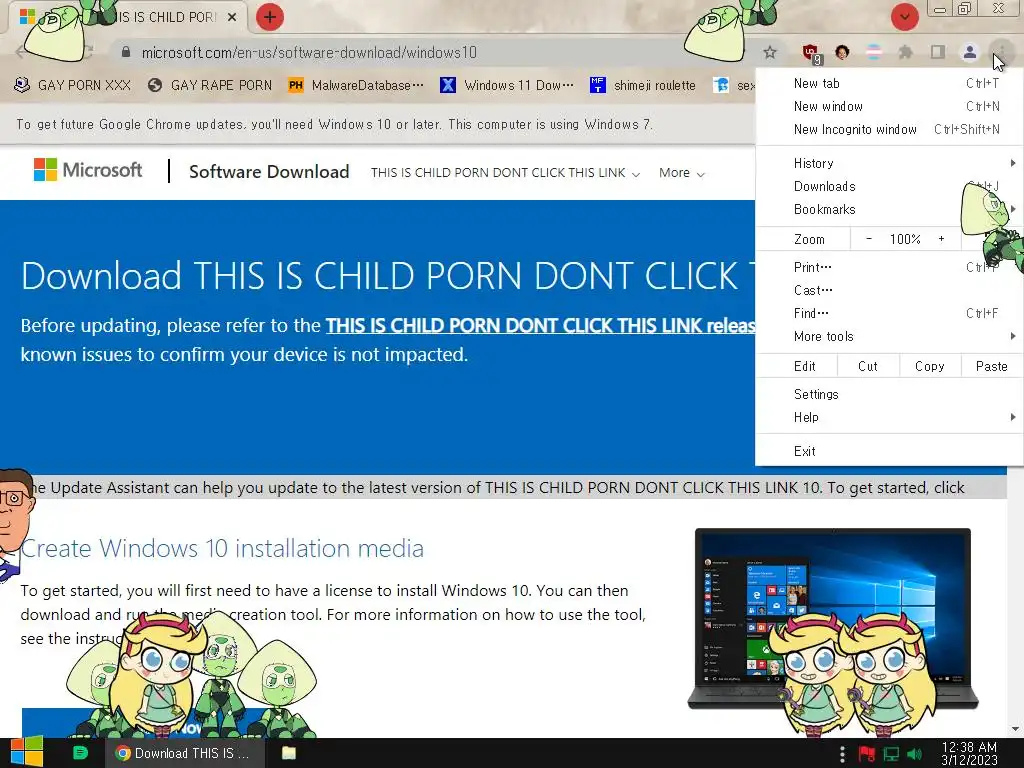Viewport: 1024px width, 768px height.
Task: Choose Find... in Chrome menu
Action: [889, 313]
